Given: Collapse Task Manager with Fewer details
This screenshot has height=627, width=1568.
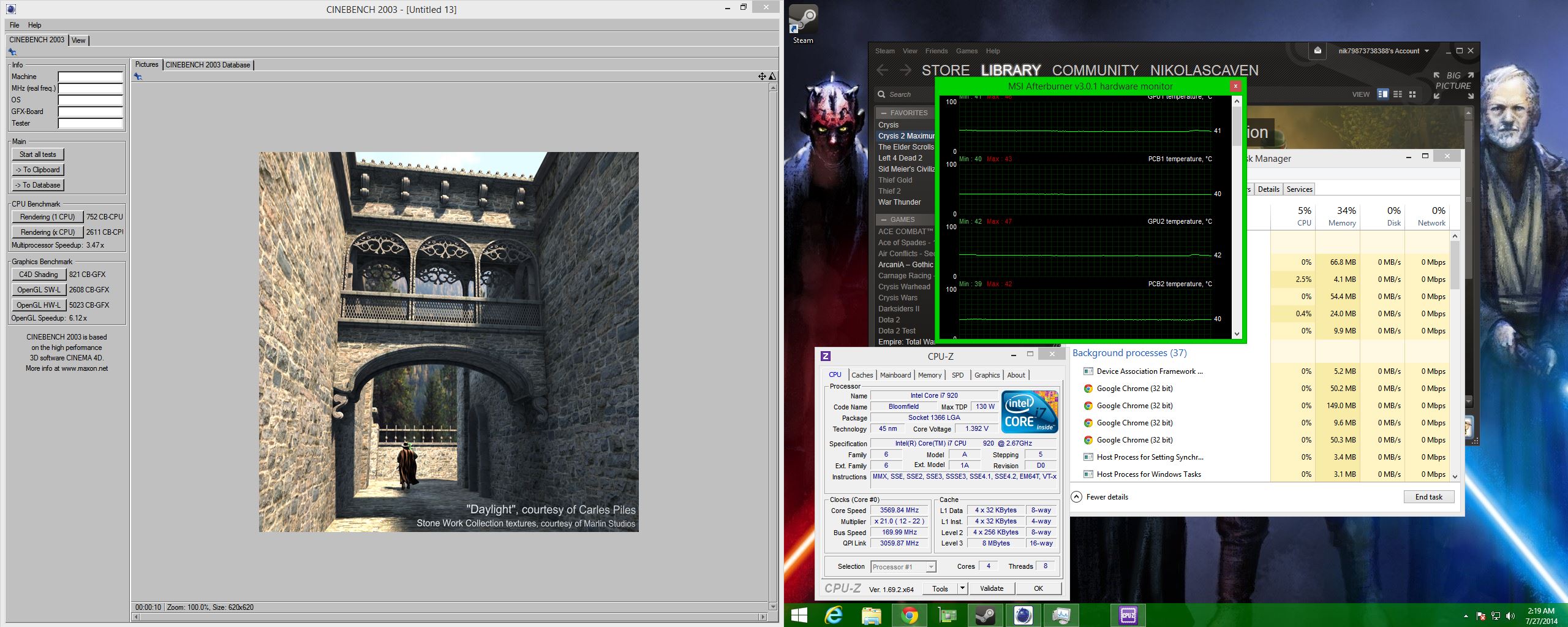Looking at the screenshot, I should pyautogui.click(x=1100, y=497).
